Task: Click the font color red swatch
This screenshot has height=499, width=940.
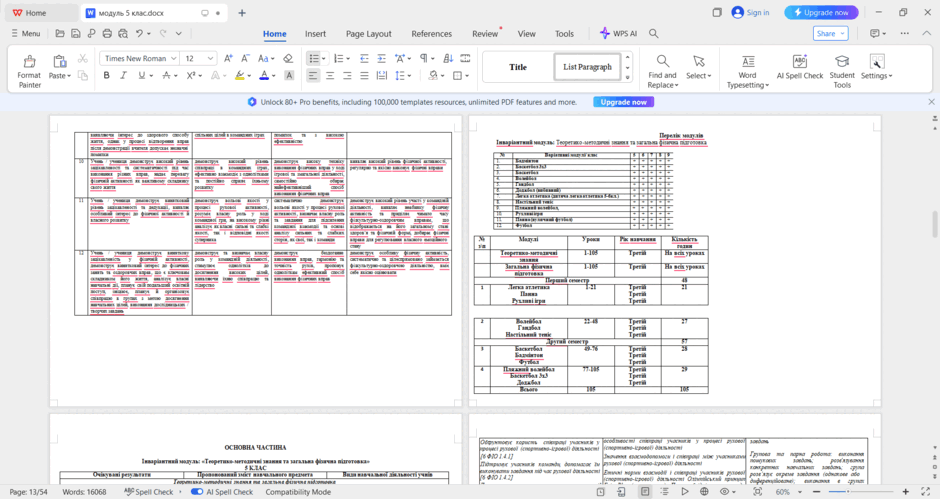Action: pyautogui.click(x=264, y=76)
